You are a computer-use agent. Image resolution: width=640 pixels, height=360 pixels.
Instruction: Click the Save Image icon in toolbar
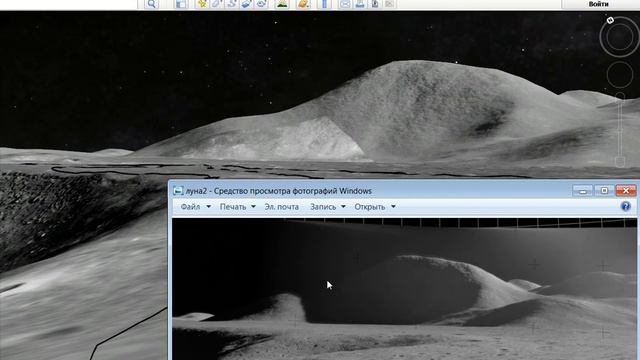click(375, 4)
